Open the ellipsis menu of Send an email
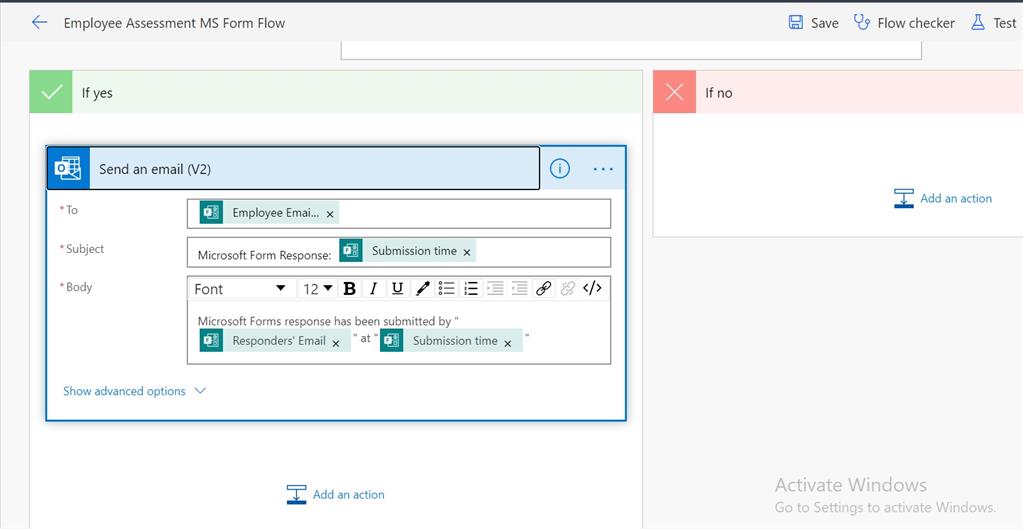Image resolution: width=1023 pixels, height=529 pixels. point(603,169)
